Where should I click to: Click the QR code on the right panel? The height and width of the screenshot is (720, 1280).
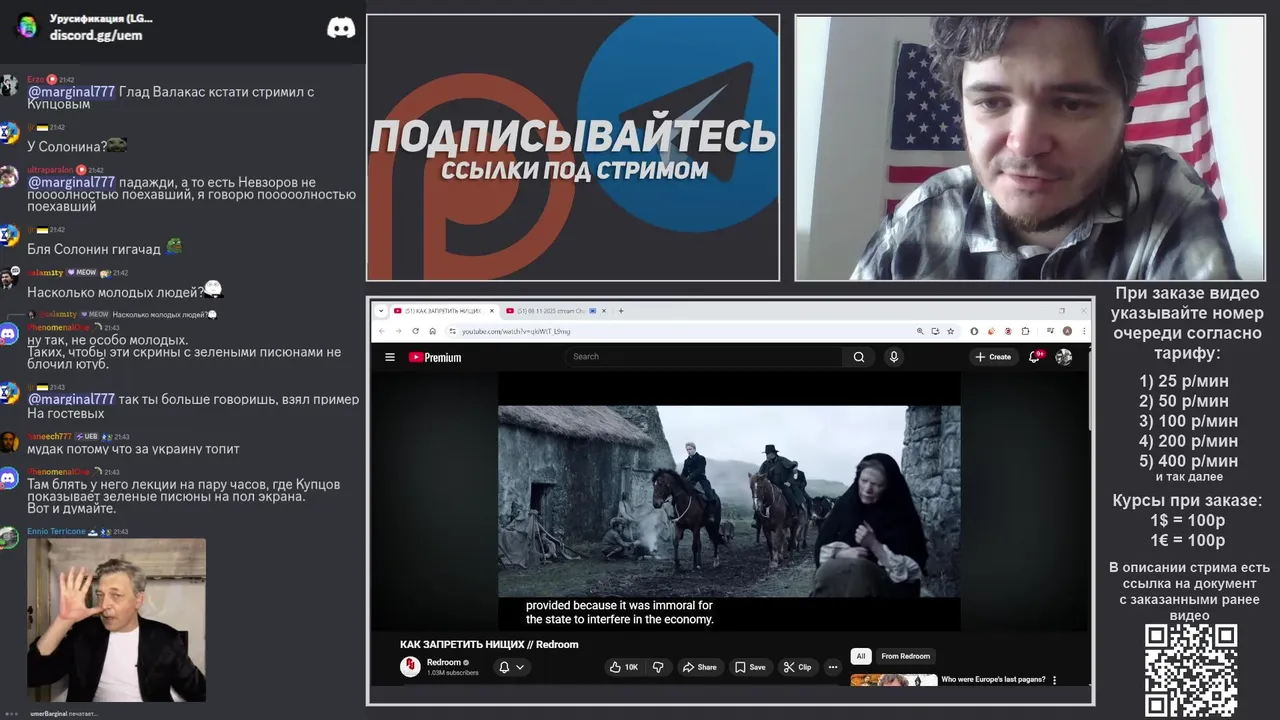point(1190,671)
